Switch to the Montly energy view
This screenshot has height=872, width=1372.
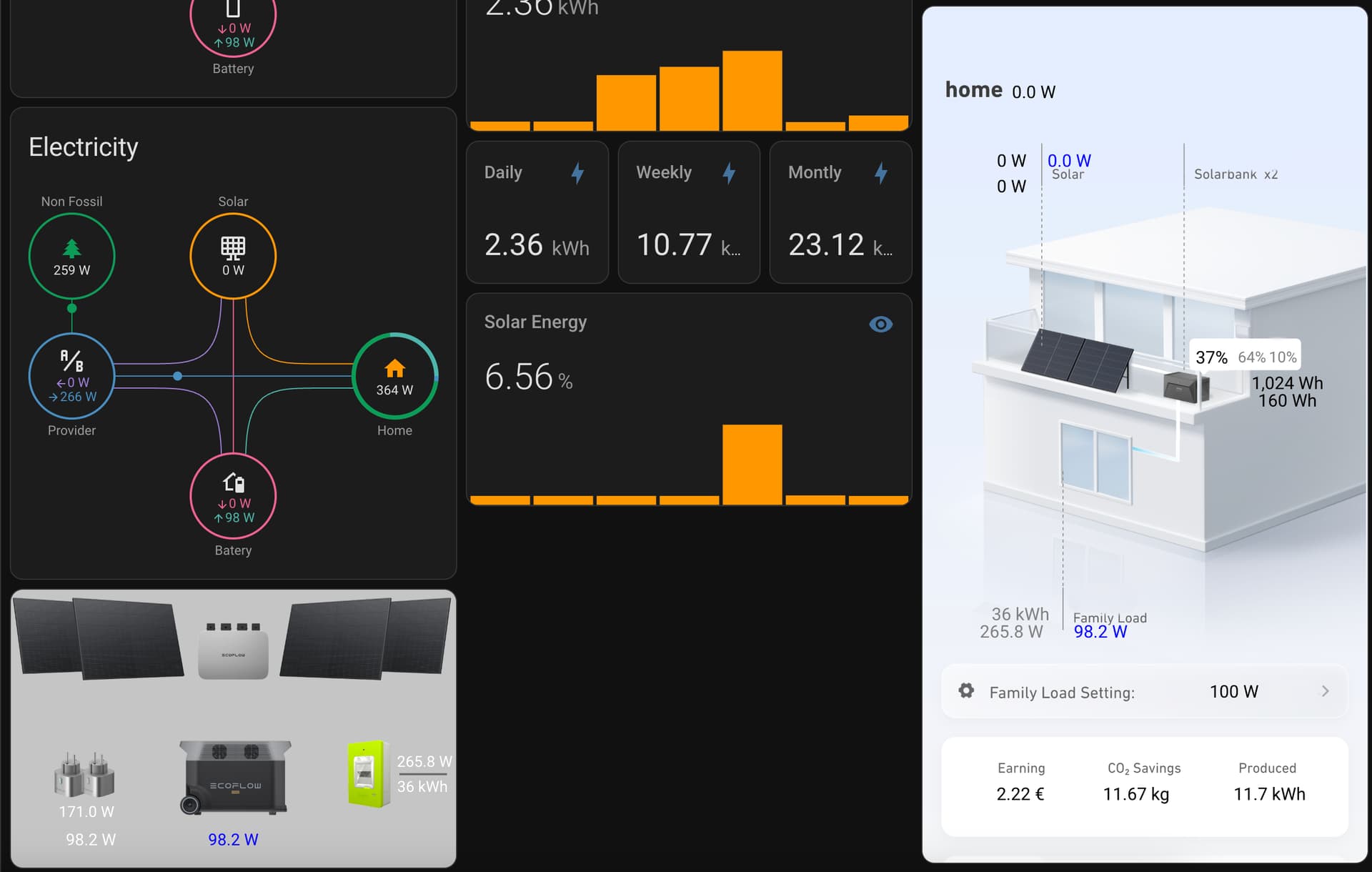pyautogui.click(x=840, y=212)
